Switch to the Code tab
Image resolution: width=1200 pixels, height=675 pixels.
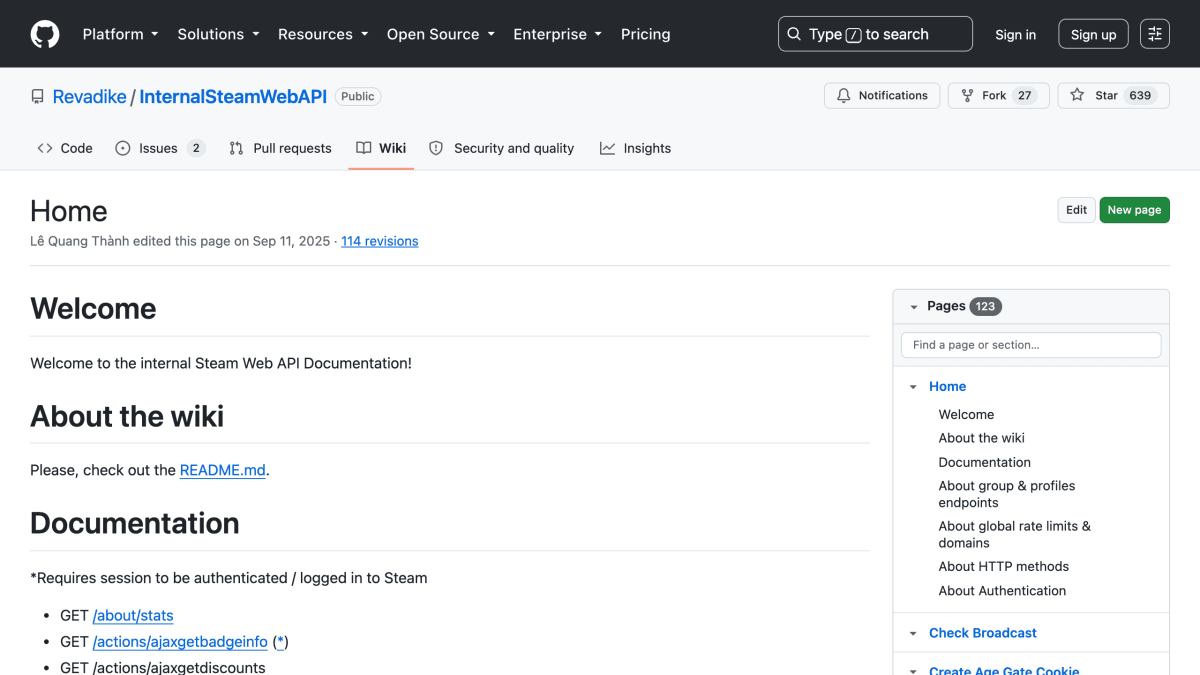65,148
